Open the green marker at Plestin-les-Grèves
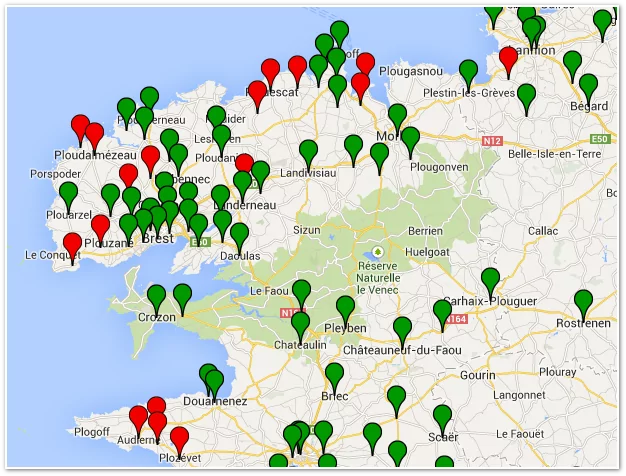626x476 pixels. (468, 75)
